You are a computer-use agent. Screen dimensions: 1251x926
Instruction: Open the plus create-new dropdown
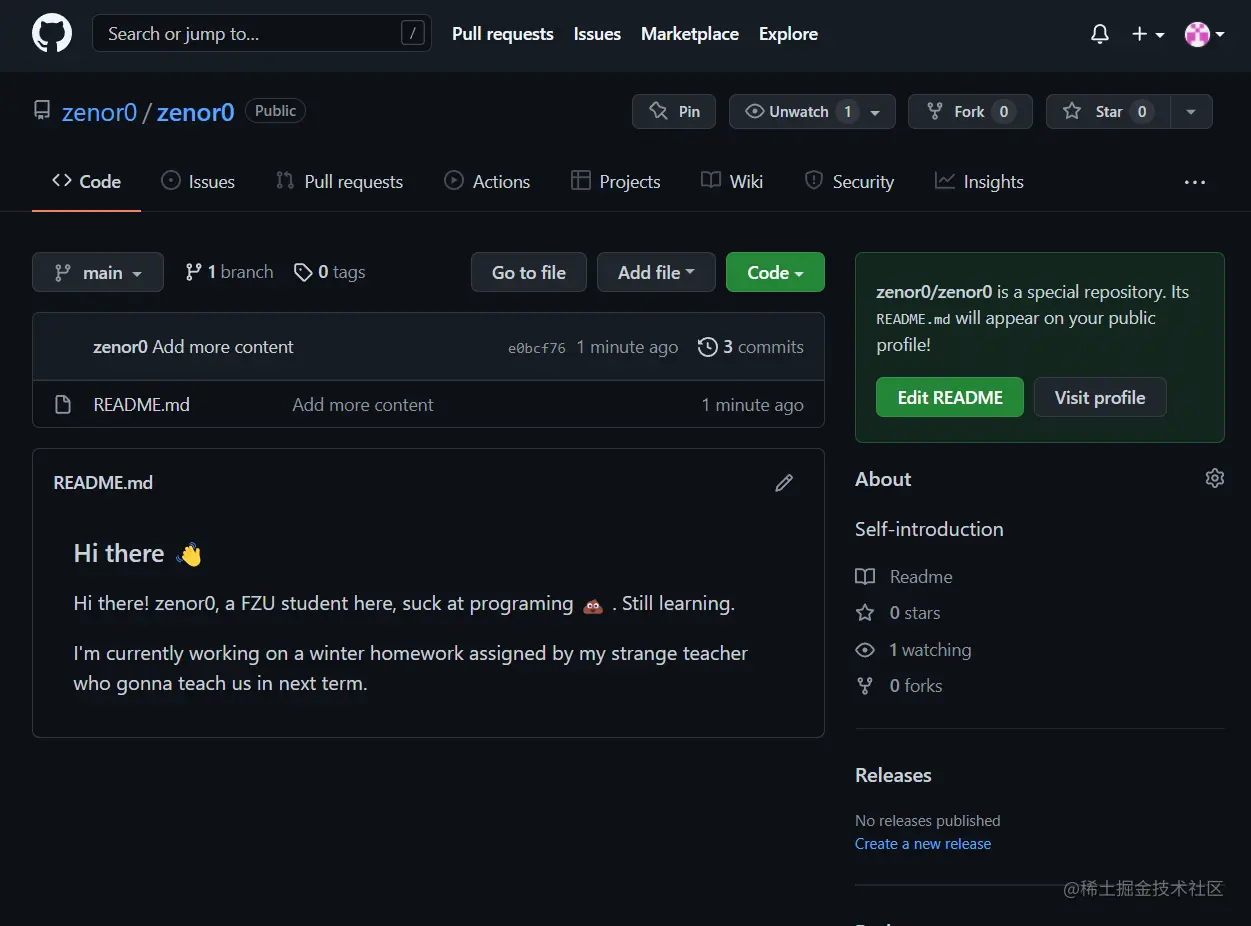click(x=1148, y=34)
